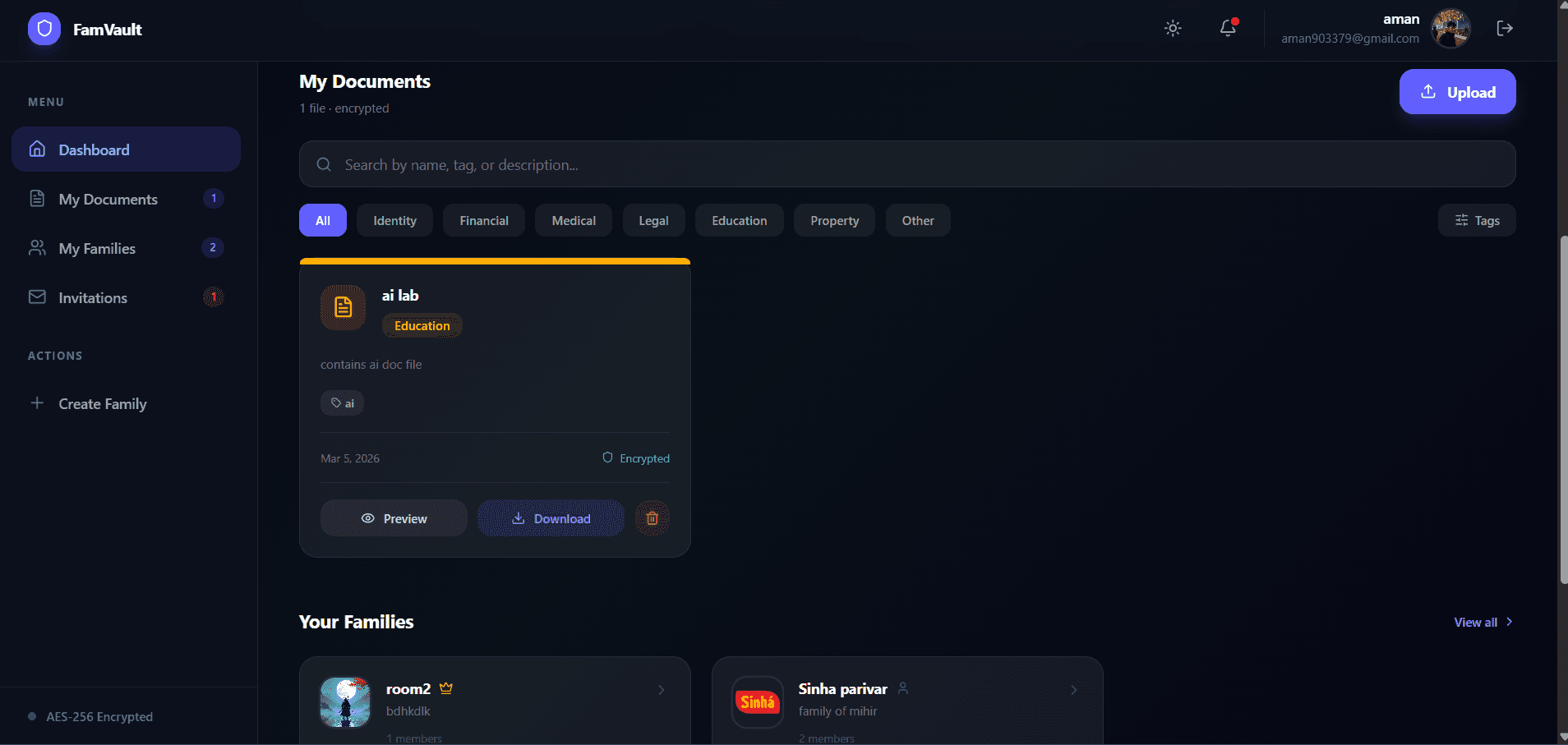Open Sinha parivar family logo
This screenshot has width=1568, height=745.
point(758,702)
